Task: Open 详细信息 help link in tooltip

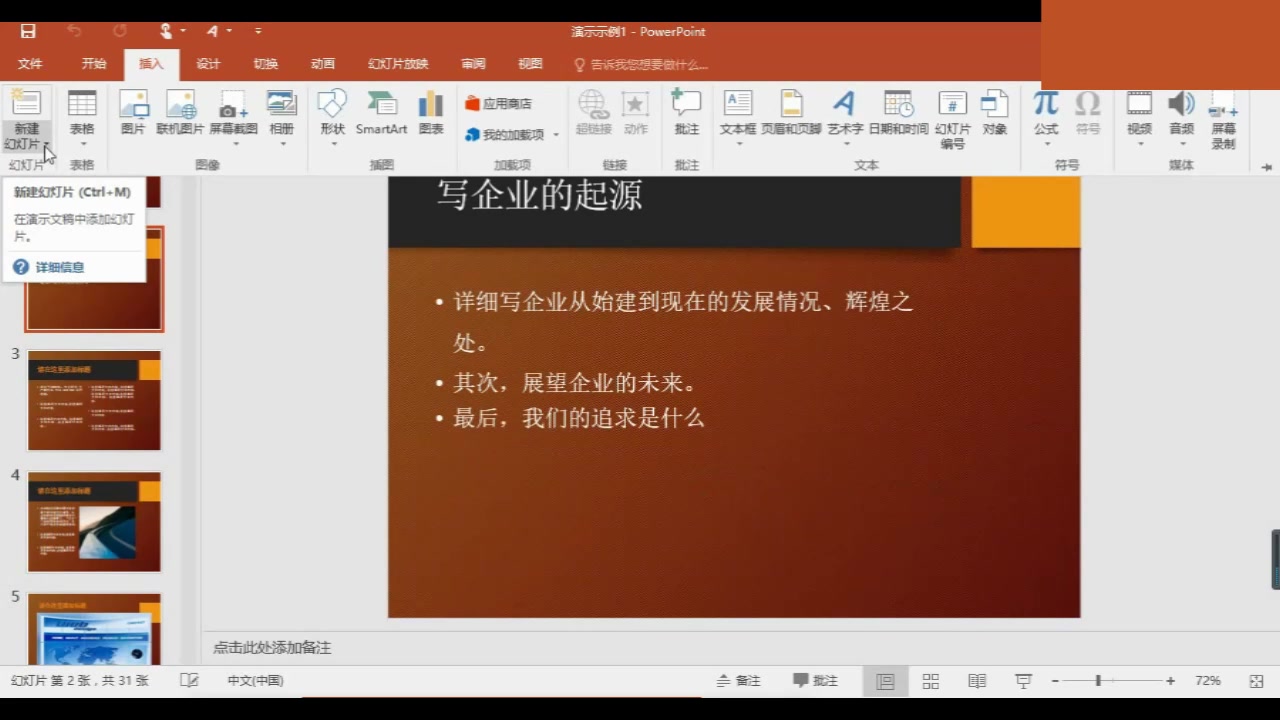Action: pyautogui.click(x=59, y=267)
